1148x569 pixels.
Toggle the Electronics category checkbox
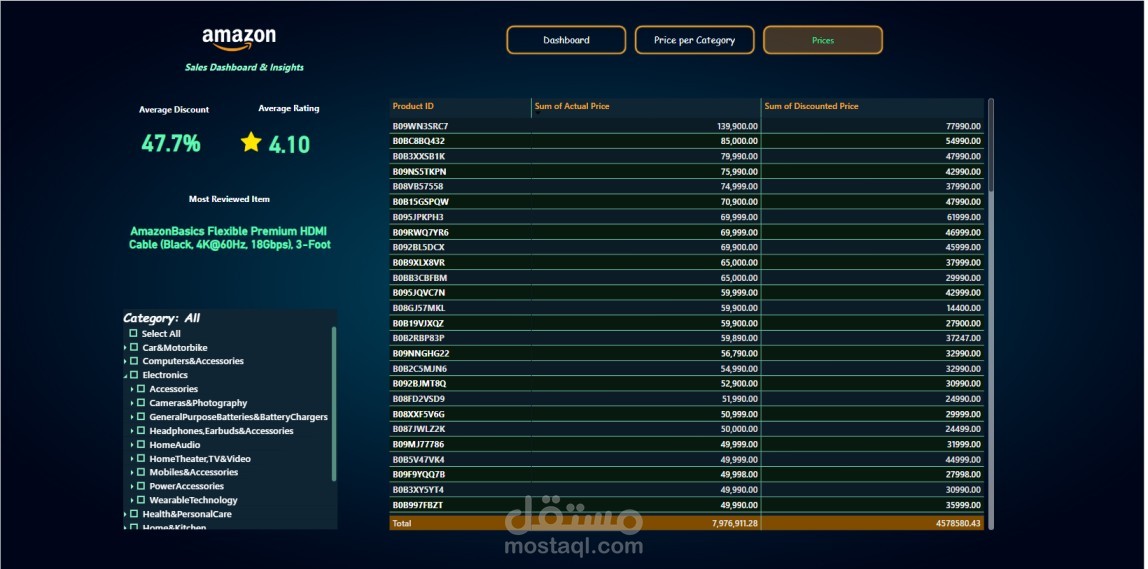[134, 375]
